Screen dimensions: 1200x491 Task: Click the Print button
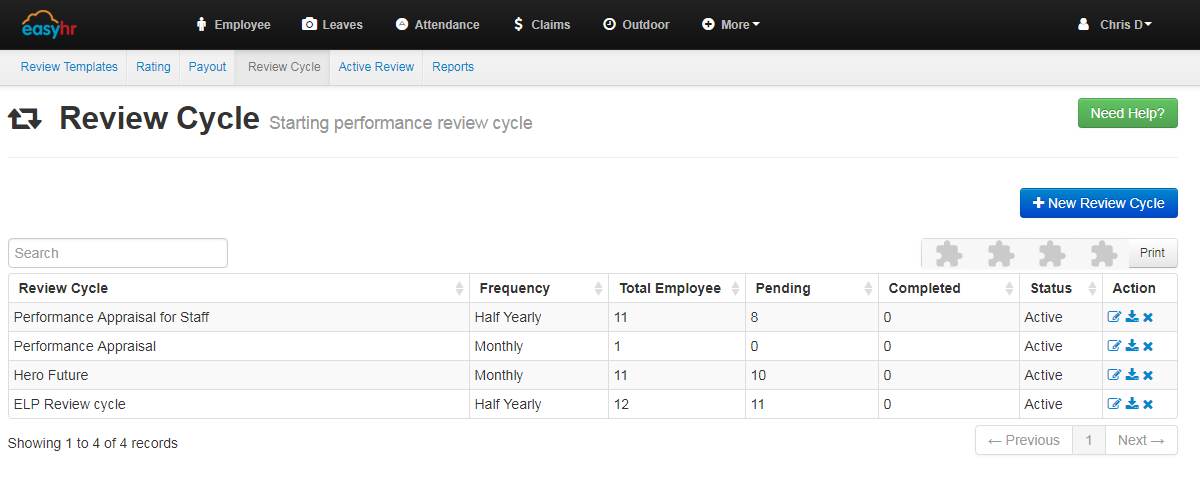(1152, 253)
